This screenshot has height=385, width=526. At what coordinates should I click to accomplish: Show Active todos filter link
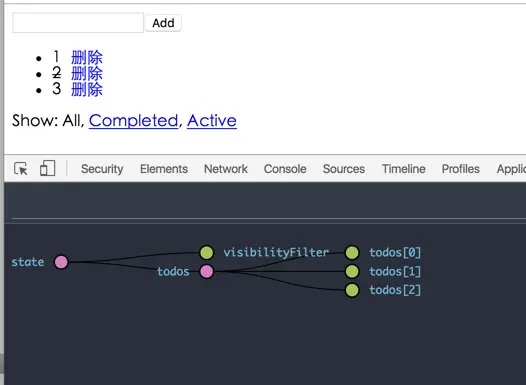212,120
